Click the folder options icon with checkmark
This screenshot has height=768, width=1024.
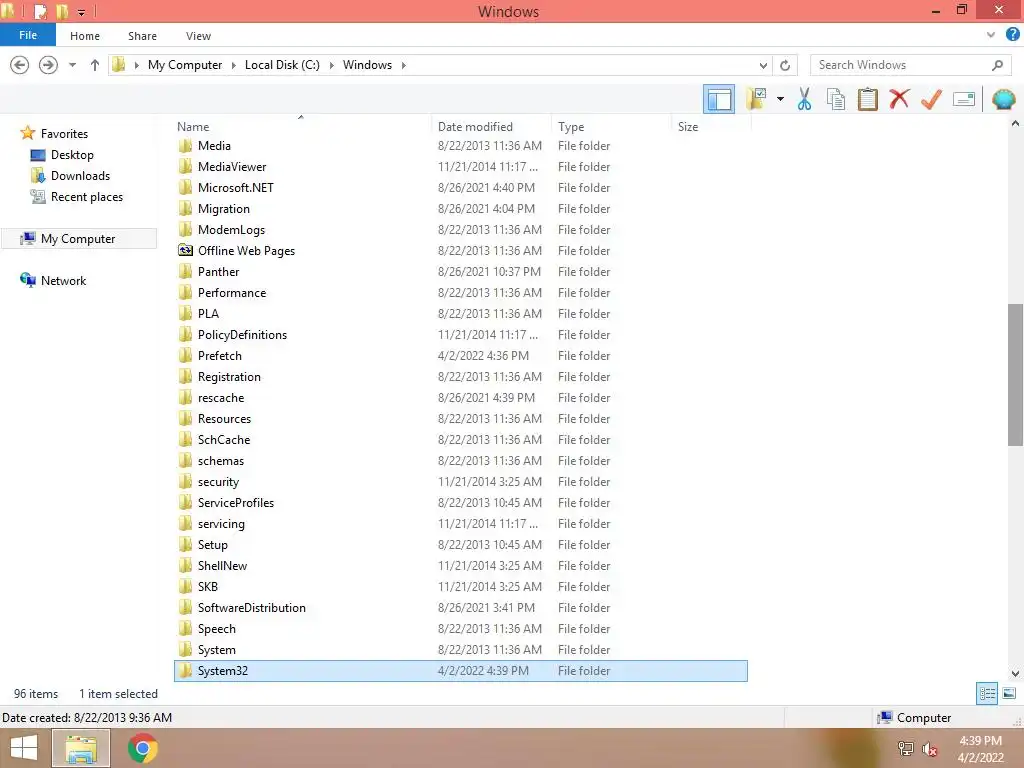(756, 99)
